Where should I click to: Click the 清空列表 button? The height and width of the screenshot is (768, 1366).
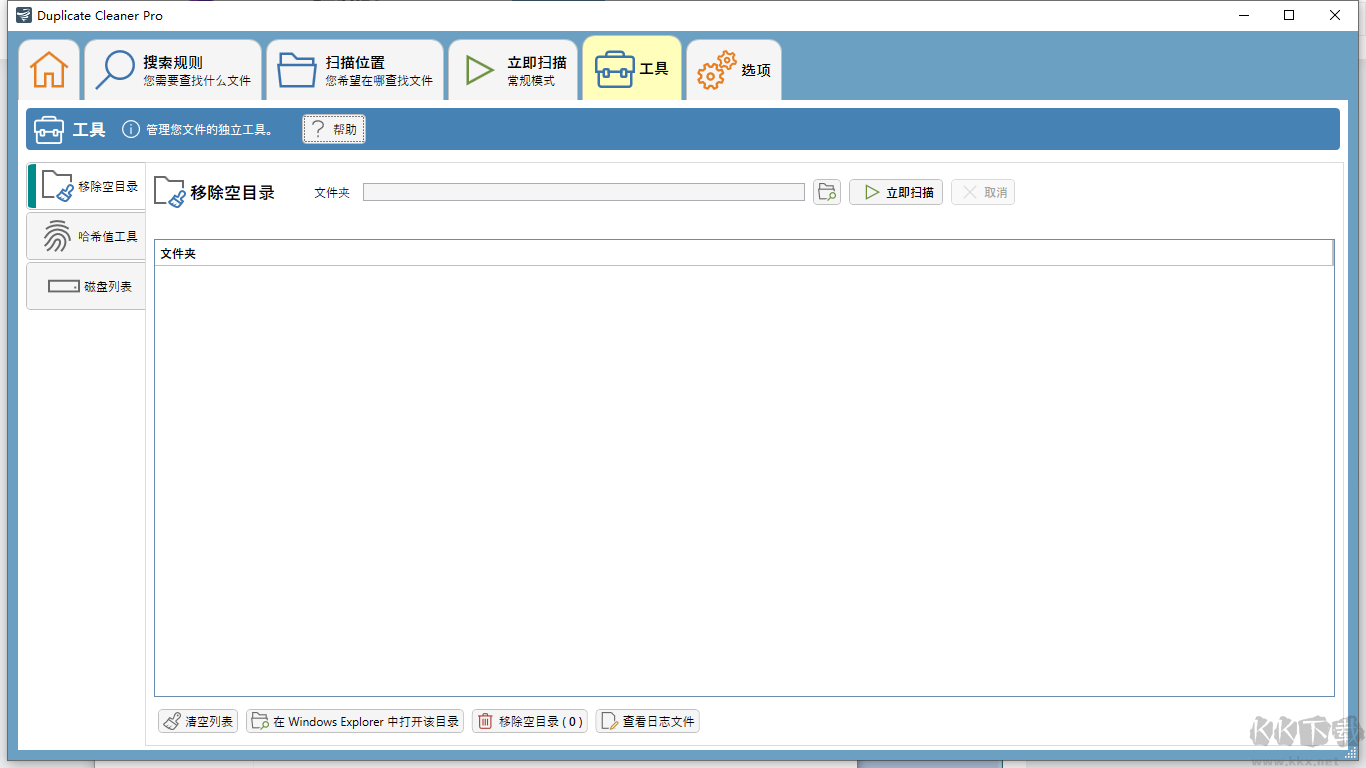(198, 721)
